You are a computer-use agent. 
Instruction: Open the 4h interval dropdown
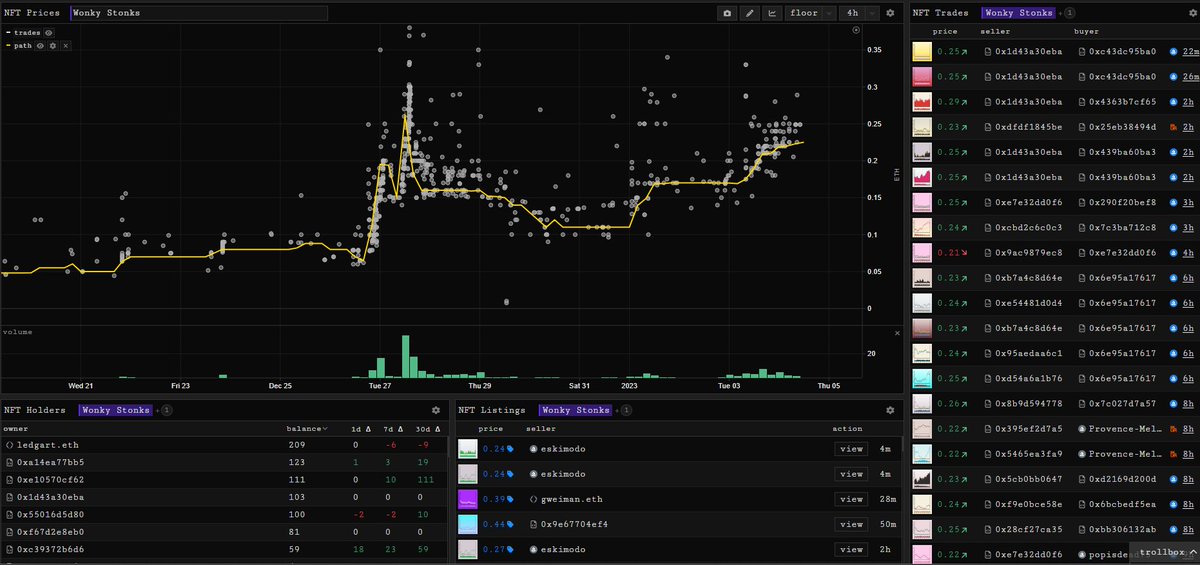tap(860, 13)
